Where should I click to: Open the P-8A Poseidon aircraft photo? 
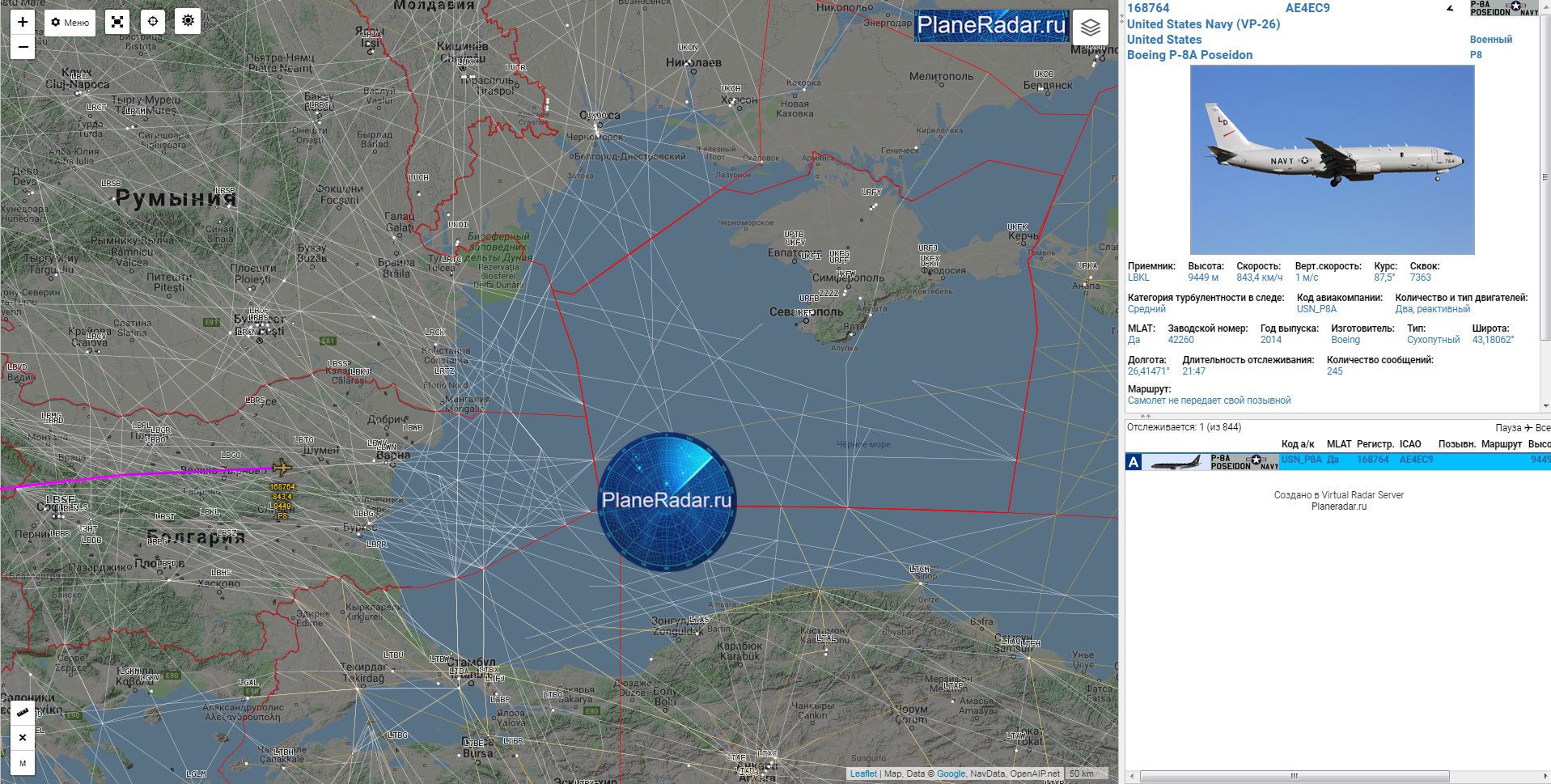coord(1332,160)
